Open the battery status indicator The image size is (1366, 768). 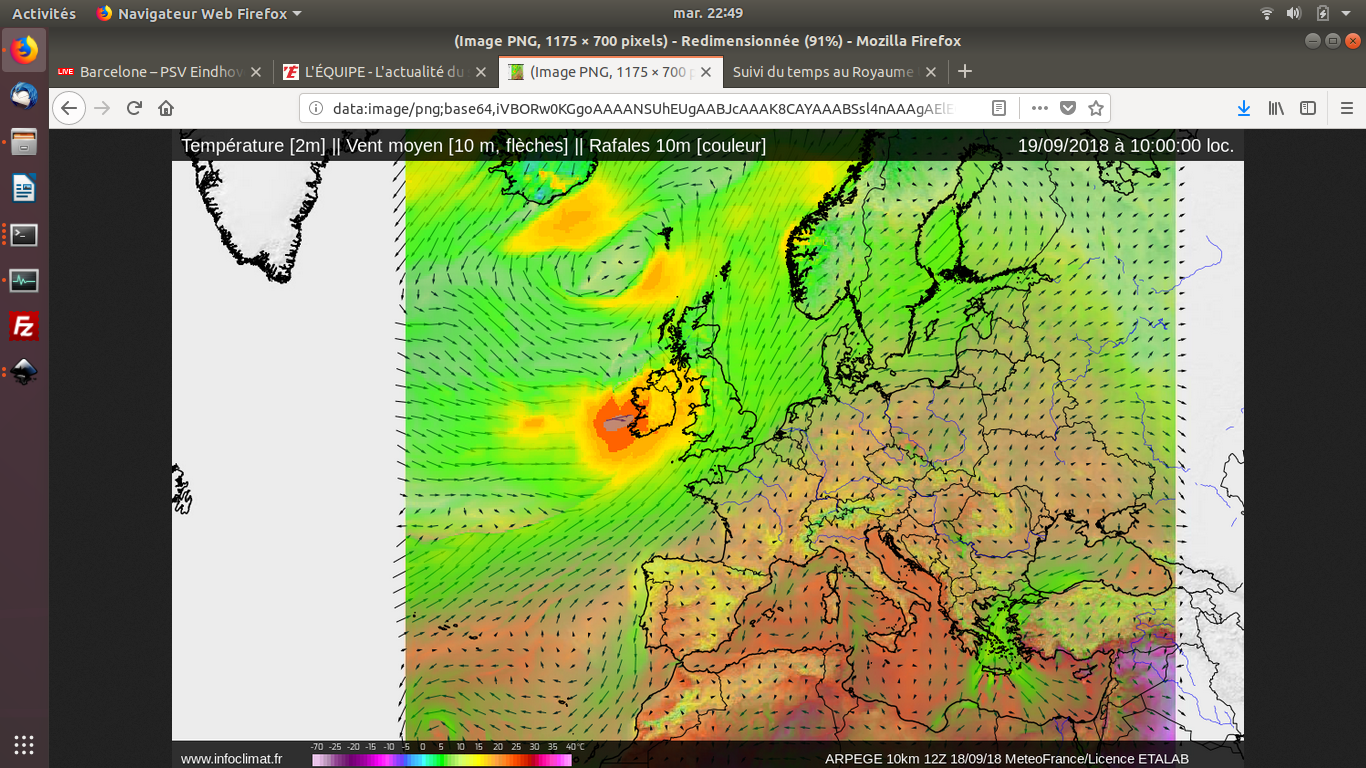click(x=1323, y=14)
